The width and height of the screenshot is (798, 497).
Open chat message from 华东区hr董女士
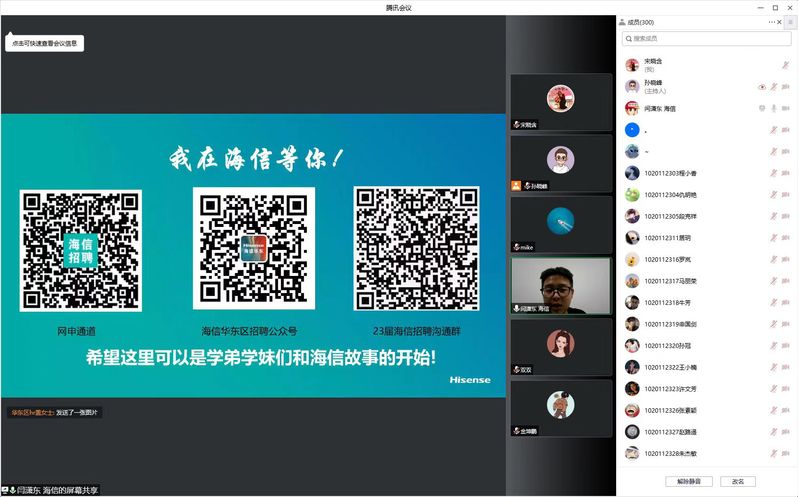pyautogui.click(x=56, y=412)
